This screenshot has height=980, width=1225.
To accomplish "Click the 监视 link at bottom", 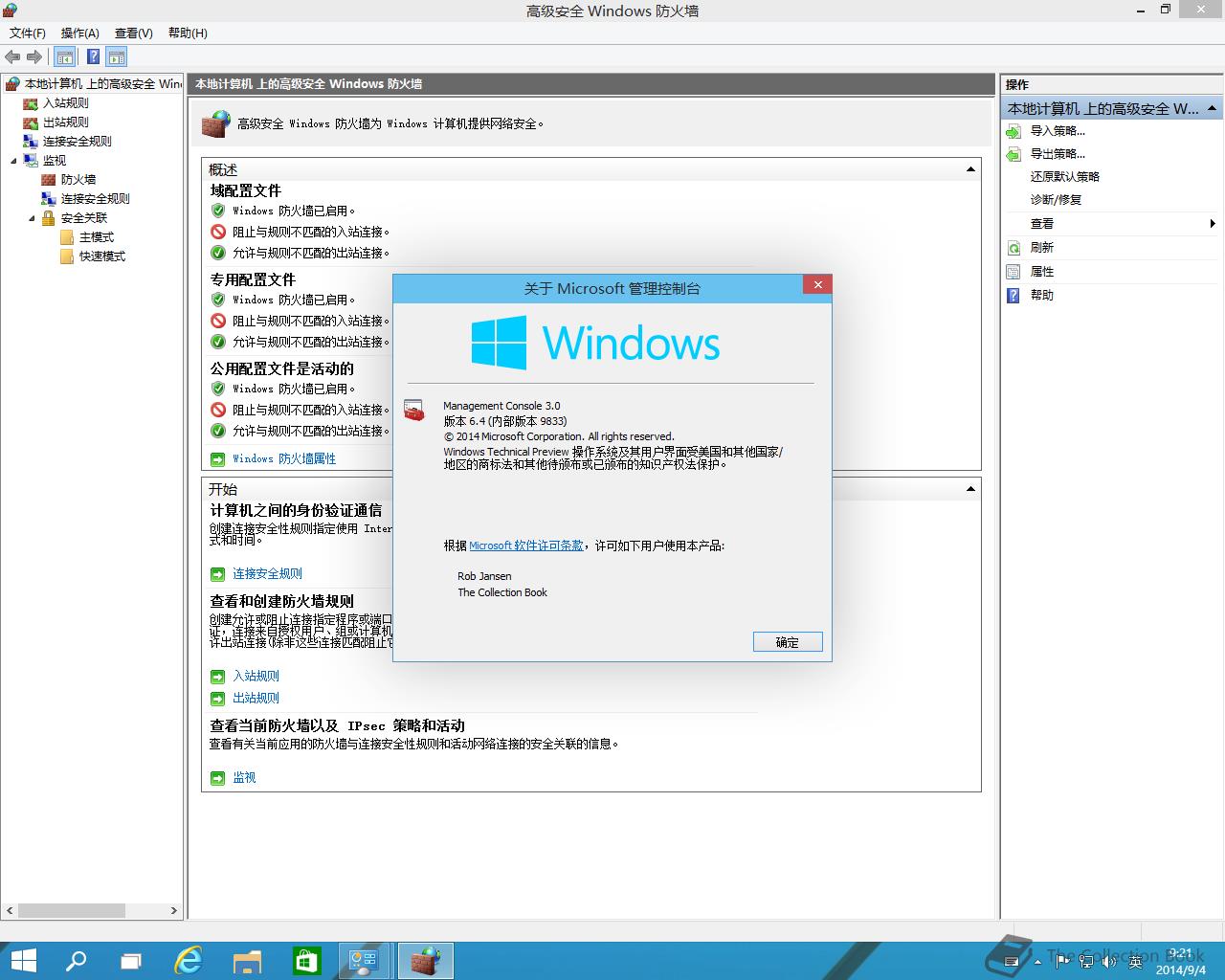I will click(x=244, y=777).
